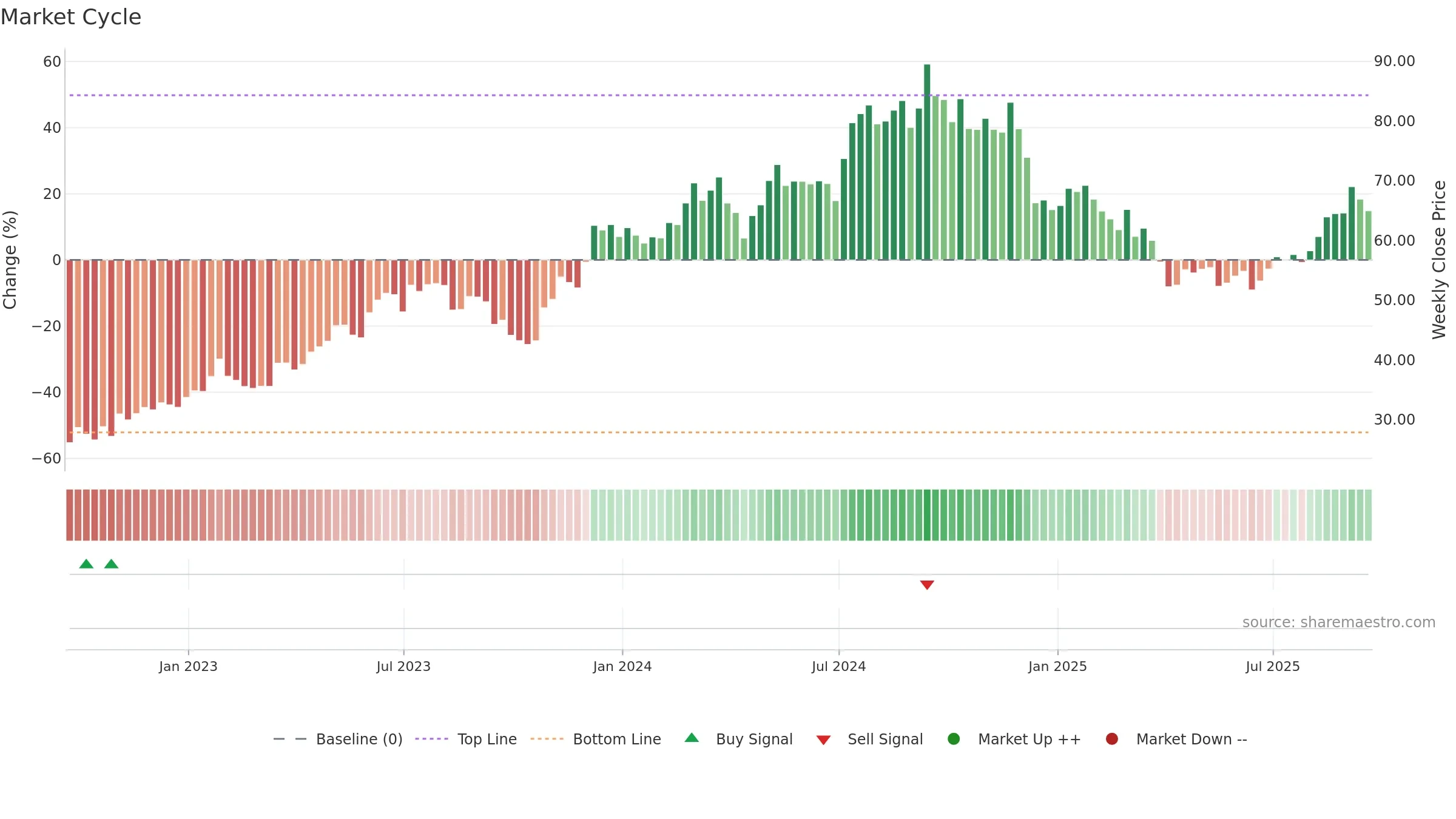Click the −60 change axis label

47,459
